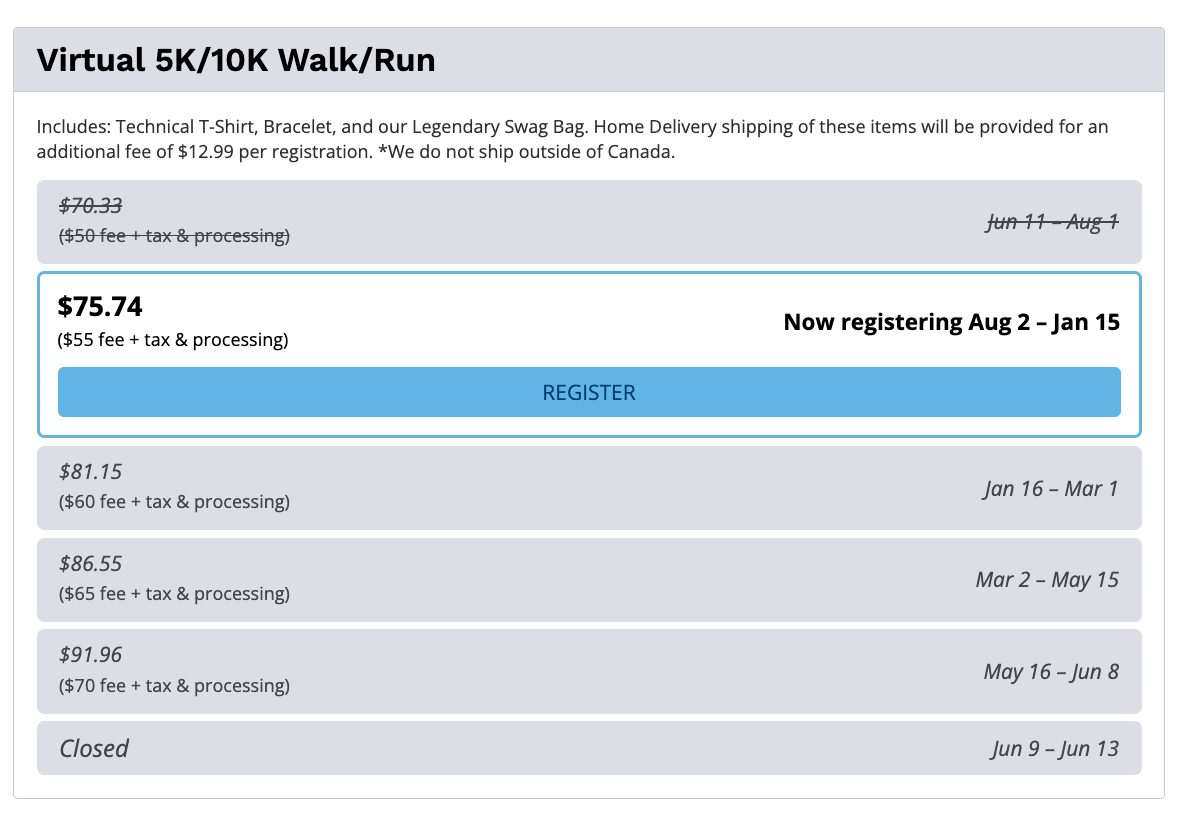Click the May 16 – Jun 8 date range
This screenshot has height=815, width=1182.
[1051, 672]
